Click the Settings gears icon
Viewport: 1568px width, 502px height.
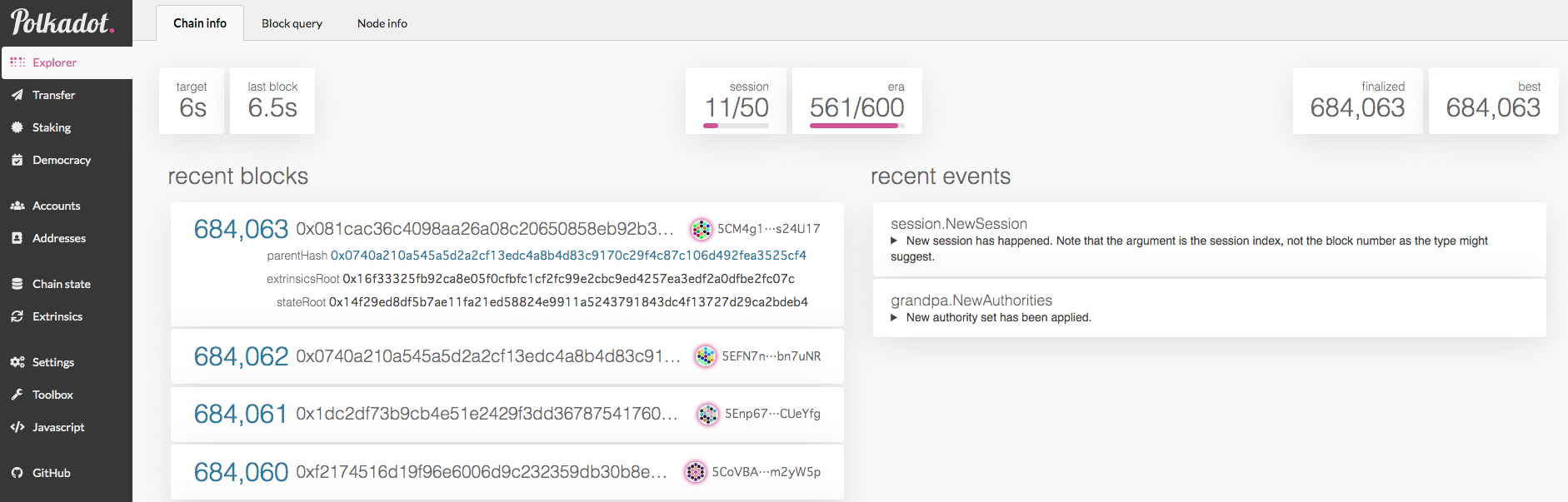(x=17, y=362)
